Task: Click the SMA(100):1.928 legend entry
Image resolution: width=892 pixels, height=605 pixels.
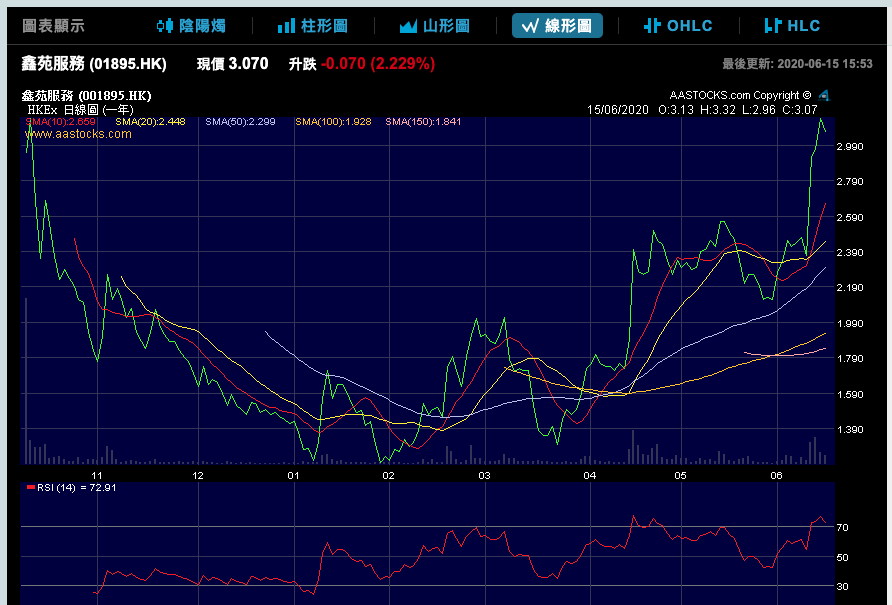Action: tap(333, 122)
